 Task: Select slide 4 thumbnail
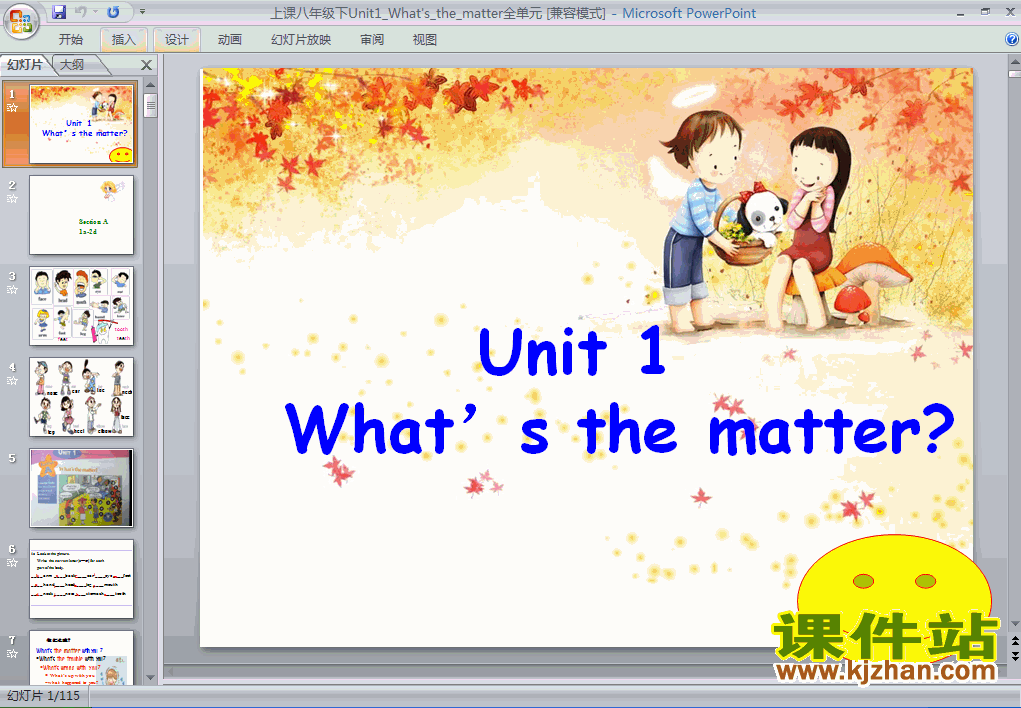click(81, 397)
